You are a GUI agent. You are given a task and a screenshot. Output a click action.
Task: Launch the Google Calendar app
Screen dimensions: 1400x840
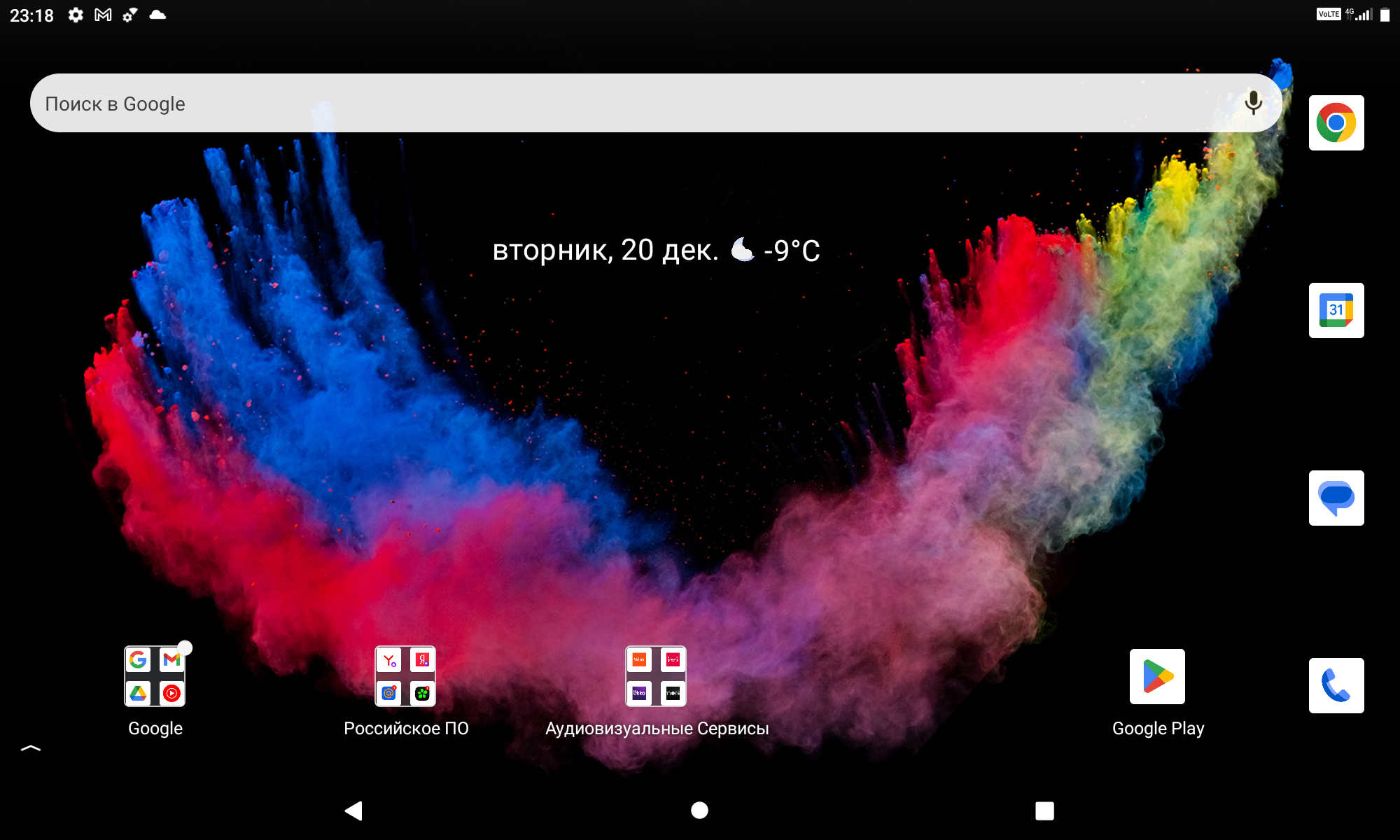1336,310
